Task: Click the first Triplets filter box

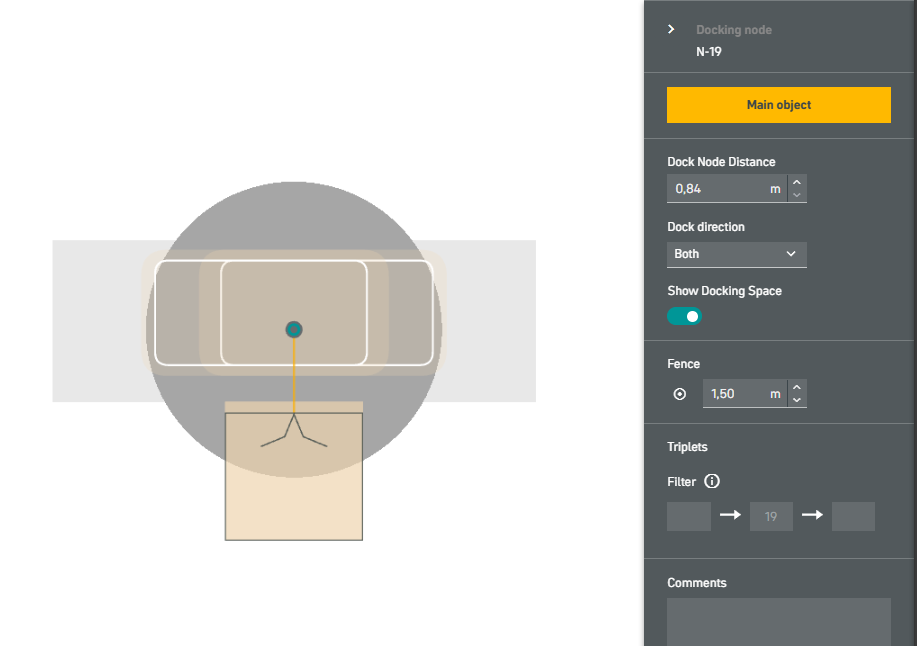Action: click(x=689, y=516)
